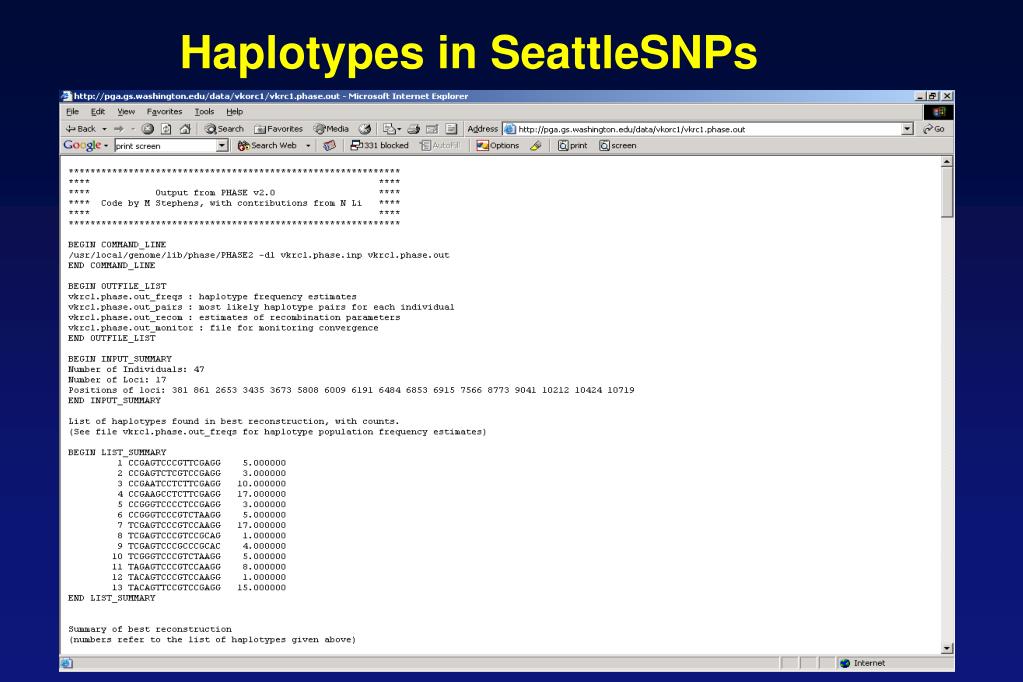Open the View menu
Viewport: 1023px width, 682px height.
click(126, 112)
